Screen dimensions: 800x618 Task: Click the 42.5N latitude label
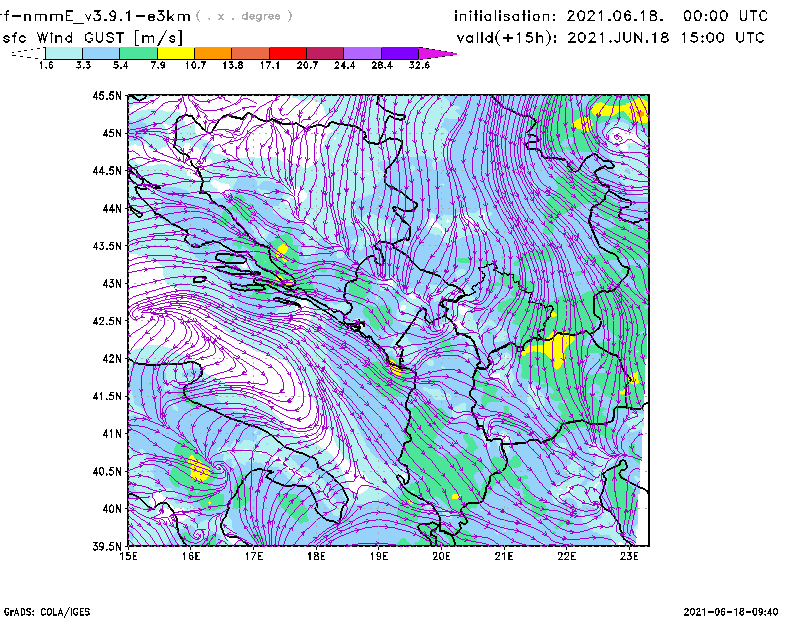pos(107,321)
